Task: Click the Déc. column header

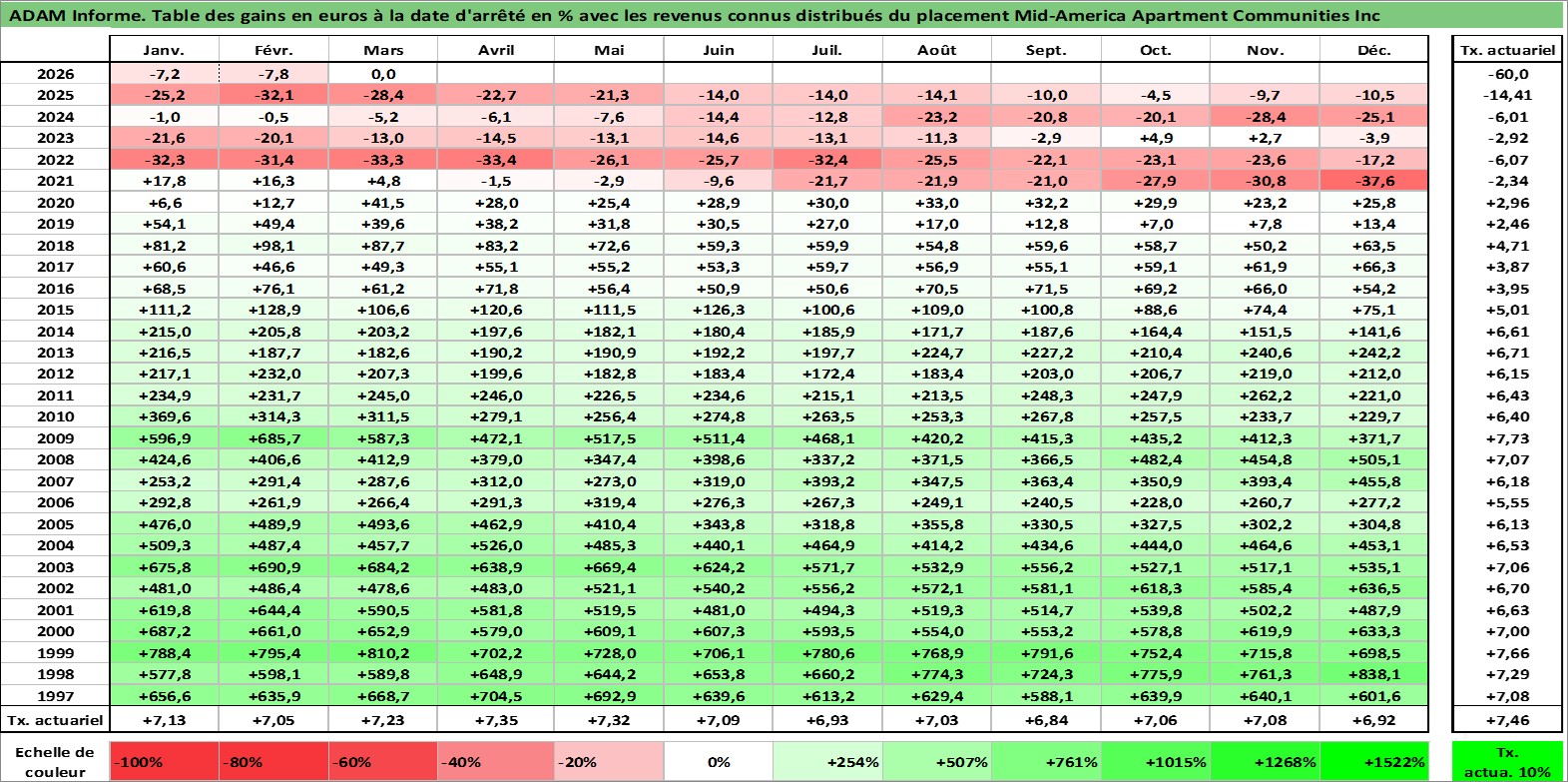Action: 1373,50
